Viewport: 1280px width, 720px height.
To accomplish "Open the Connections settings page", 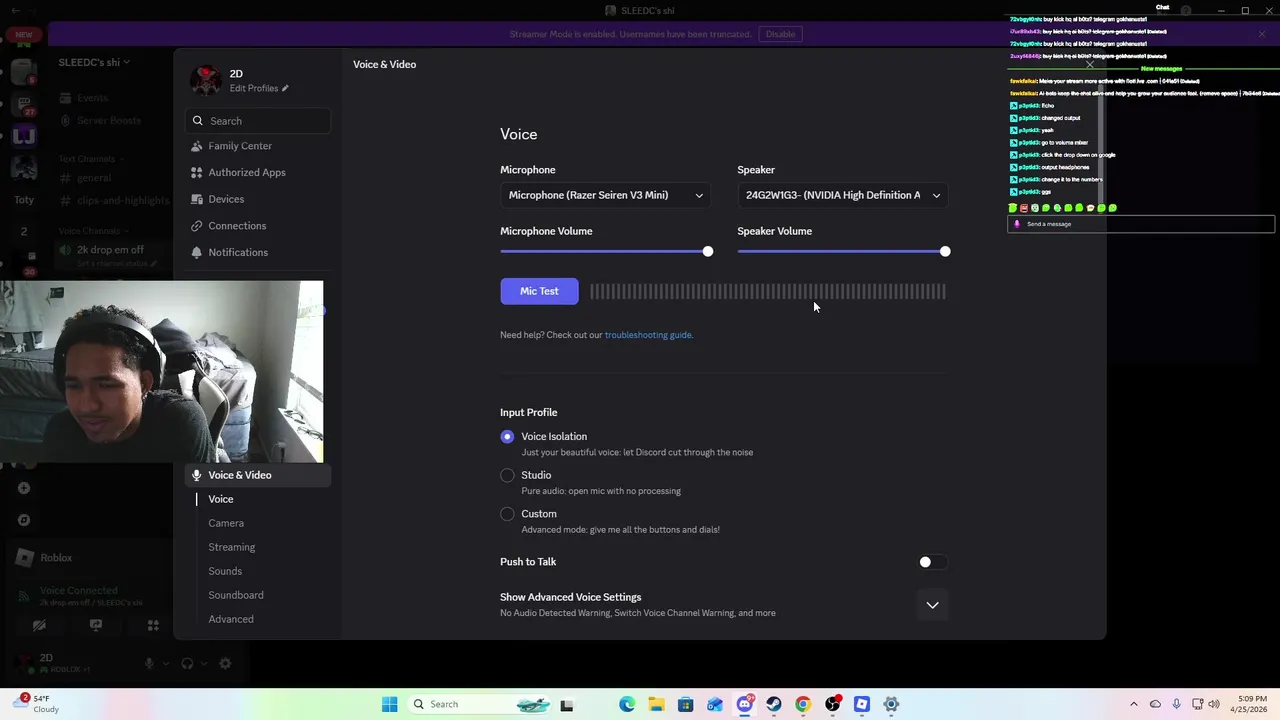I will click(x=257, y=226).
